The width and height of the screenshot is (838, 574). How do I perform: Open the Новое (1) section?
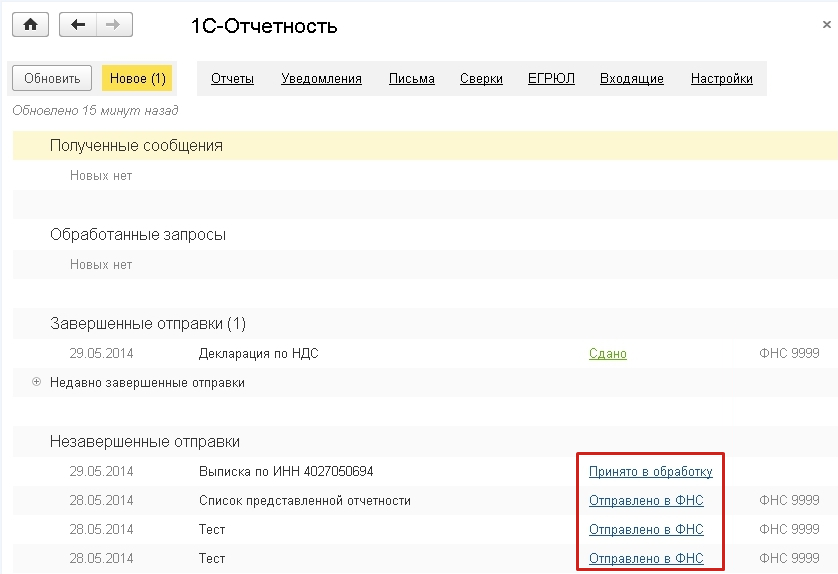pos(137,78)
